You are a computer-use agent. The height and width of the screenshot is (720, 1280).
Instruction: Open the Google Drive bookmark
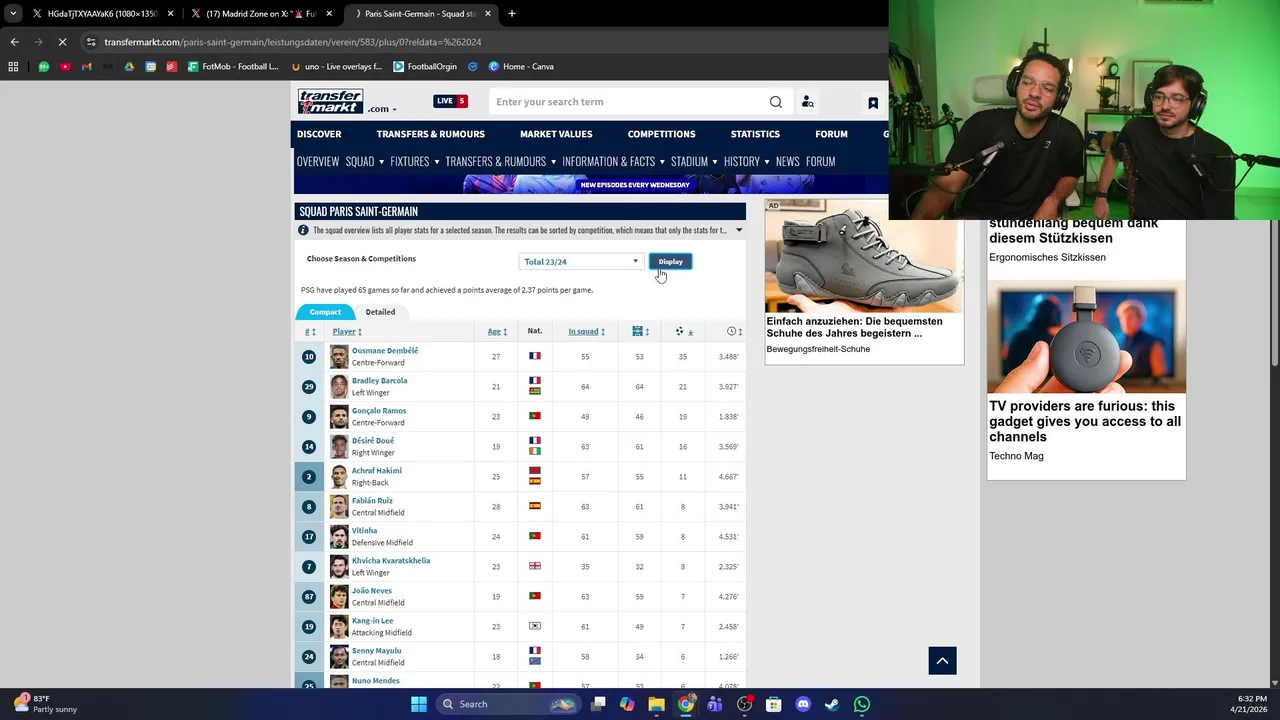click(129, 67)
